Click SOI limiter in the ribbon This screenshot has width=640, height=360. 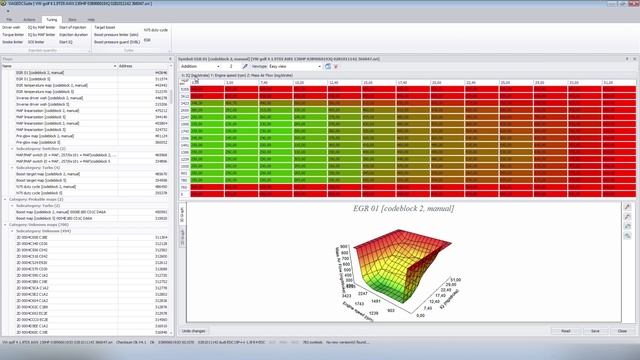[x=36, y=42]
